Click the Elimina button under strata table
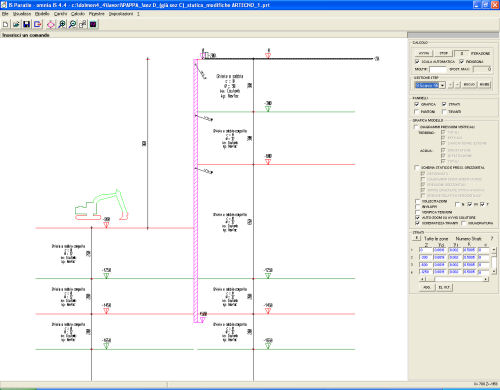 pyautogui.click(x=444, y=287)
